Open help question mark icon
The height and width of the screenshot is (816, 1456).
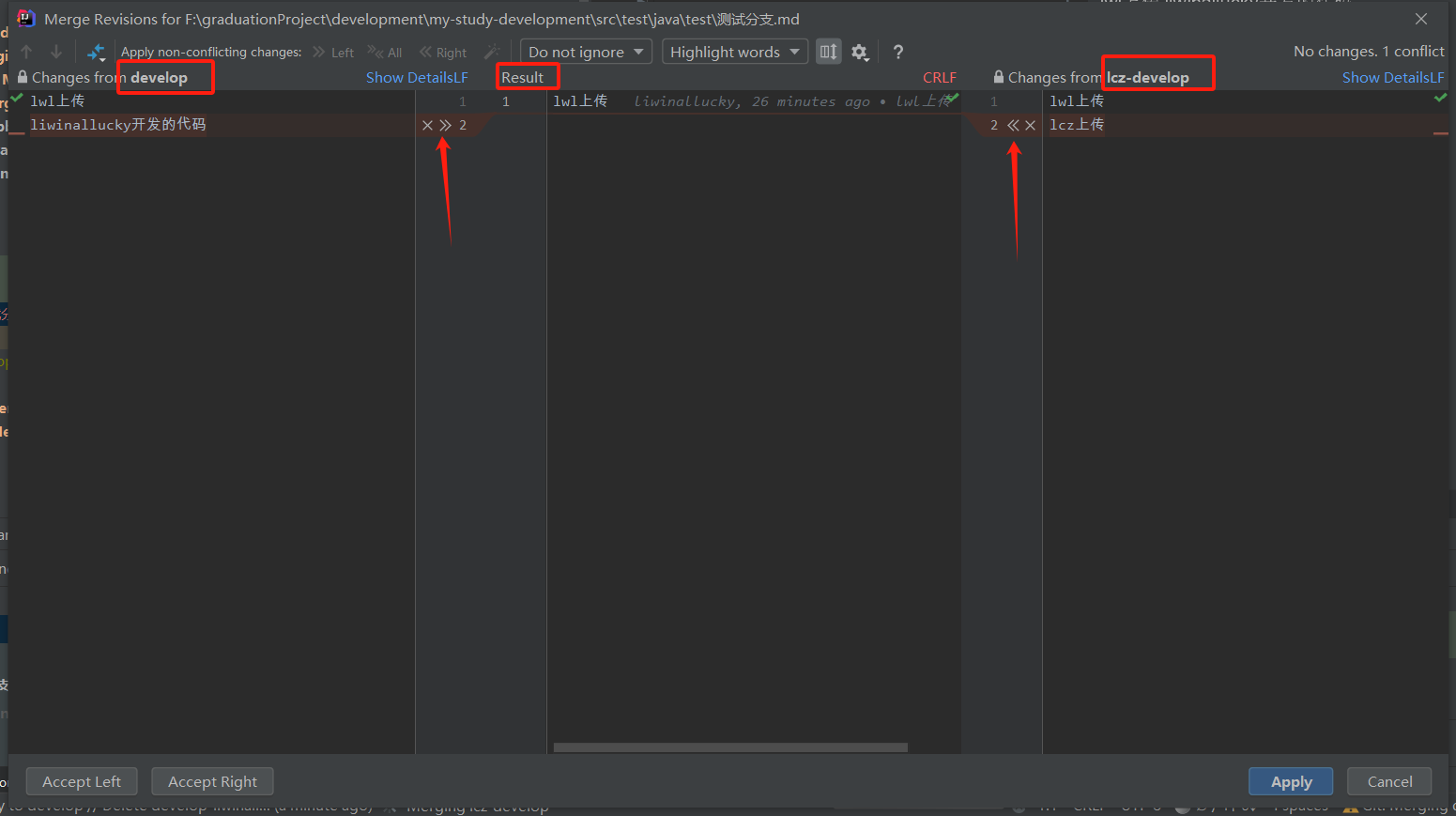tap(898, 52)
